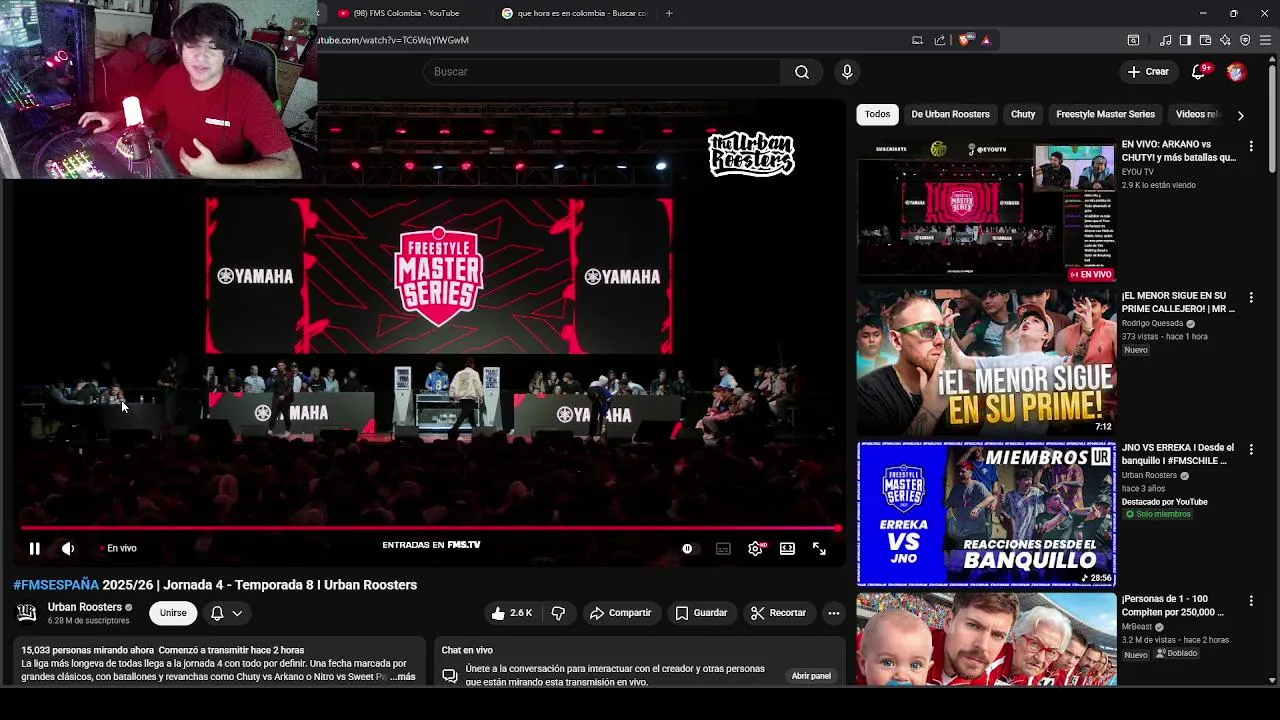This screenshot has height=720, width=1280.
Task: Share video with Compartir button
Action: tap(620, 613)
